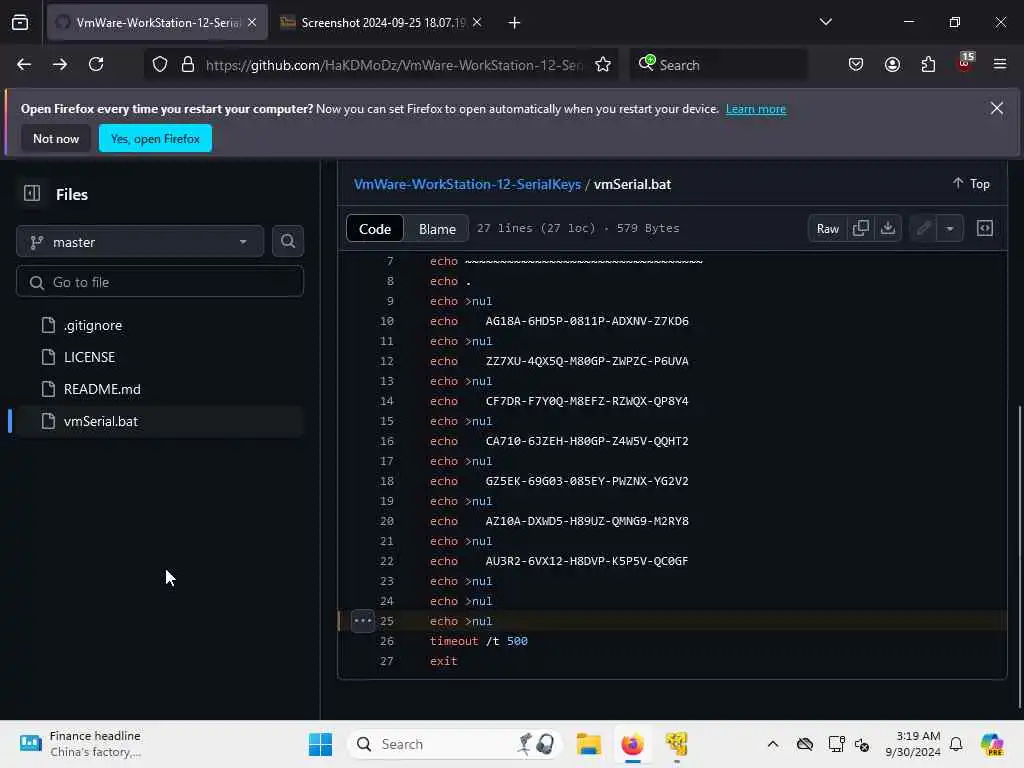This screenshot has height=768, width=1024.
Task: Choose Not now in notification bar
Action: tap(56, 138)
